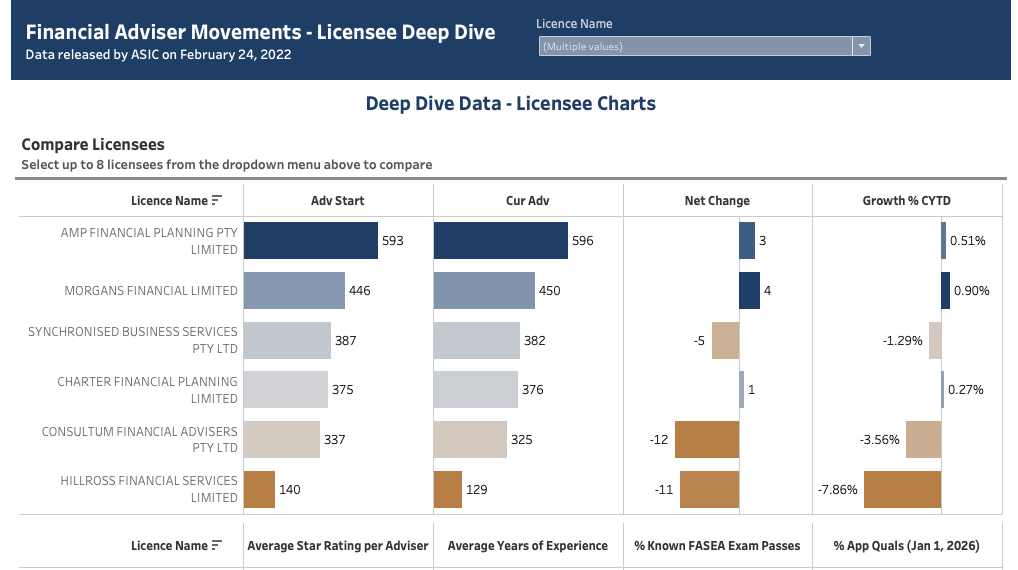Click Consultum Financial Advisers Adv Start bar
This screenshot has height=570, width=1018.
click(282, 440)
